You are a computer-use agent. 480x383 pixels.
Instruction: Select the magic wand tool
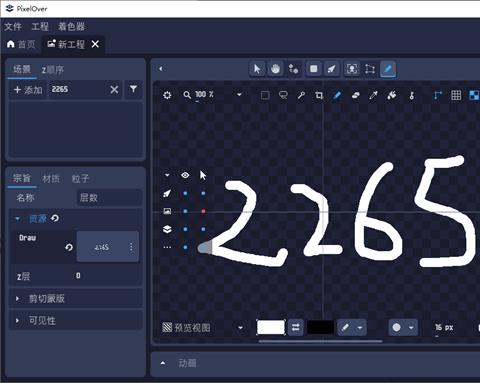pyautogui.click(x=301, y=96)
